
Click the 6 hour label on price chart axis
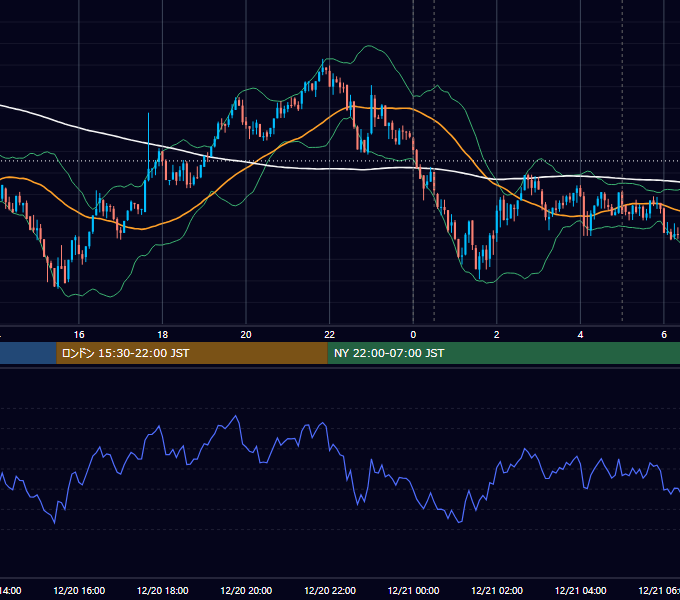coord(664,335)
